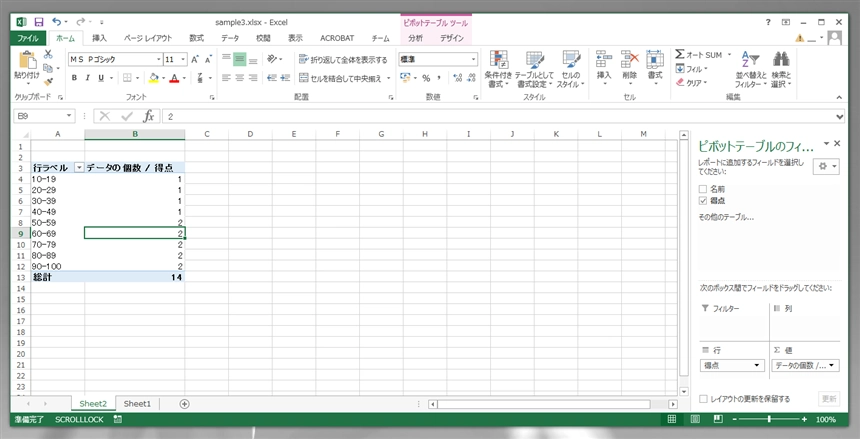Toggle italic formatting
This screenshot has width=860, height=439.
[87, 78]
